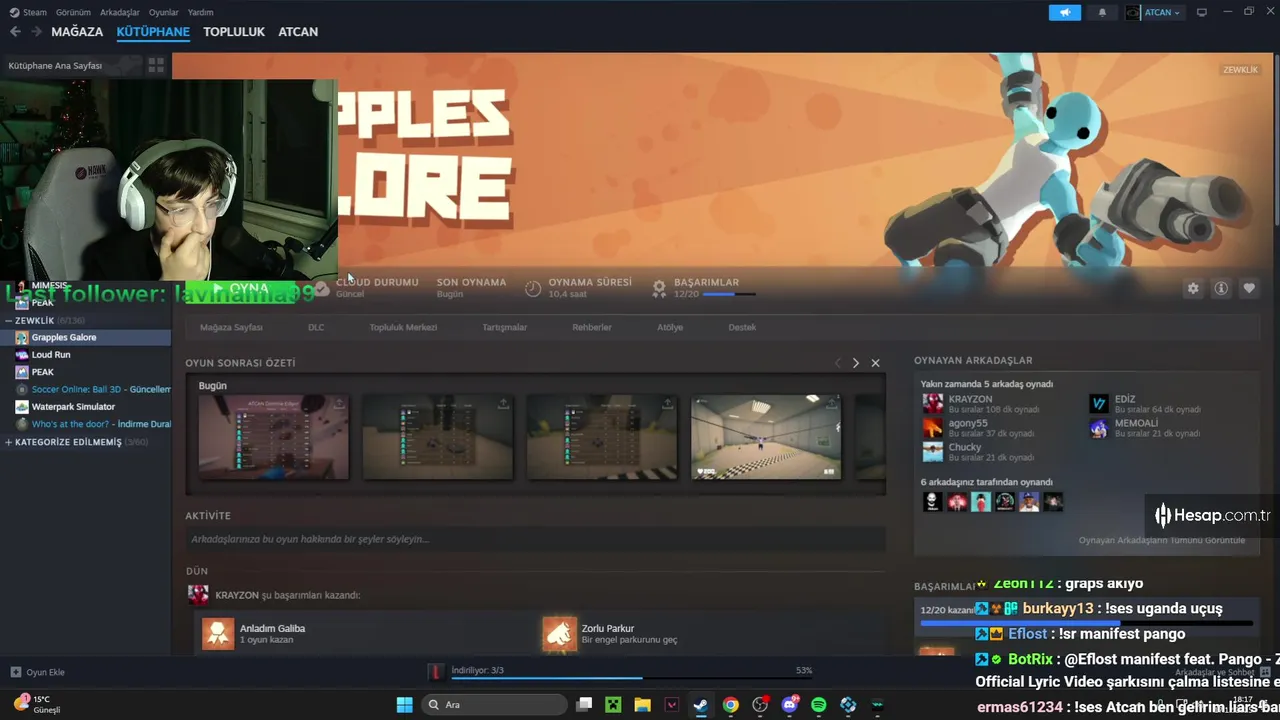This screenshot has width=1280, height=720.
Task: Switch library to grid view icon
Action: click(156, 65)
